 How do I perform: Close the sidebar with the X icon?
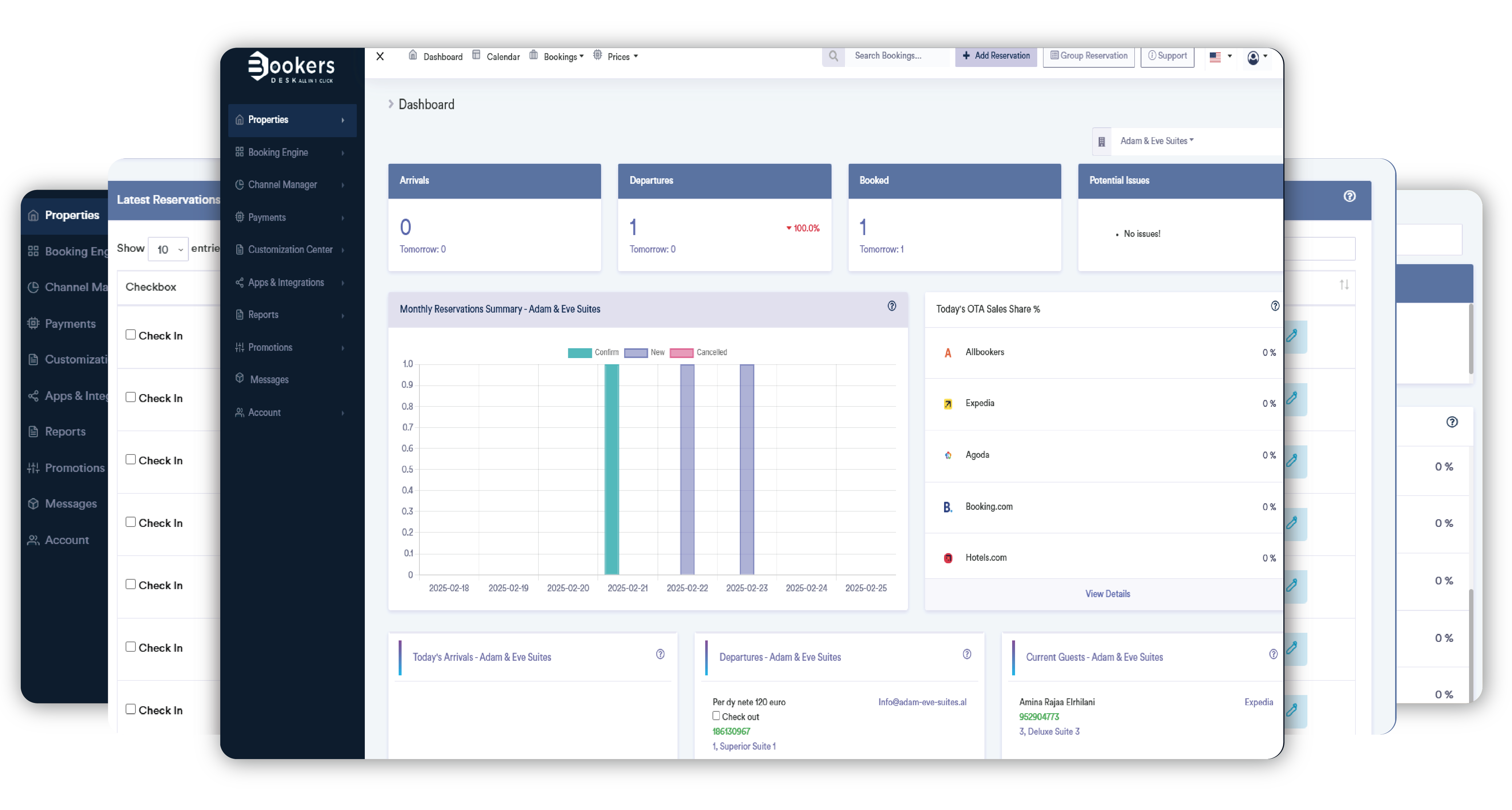pyautogui.click(x=380, y=56)
